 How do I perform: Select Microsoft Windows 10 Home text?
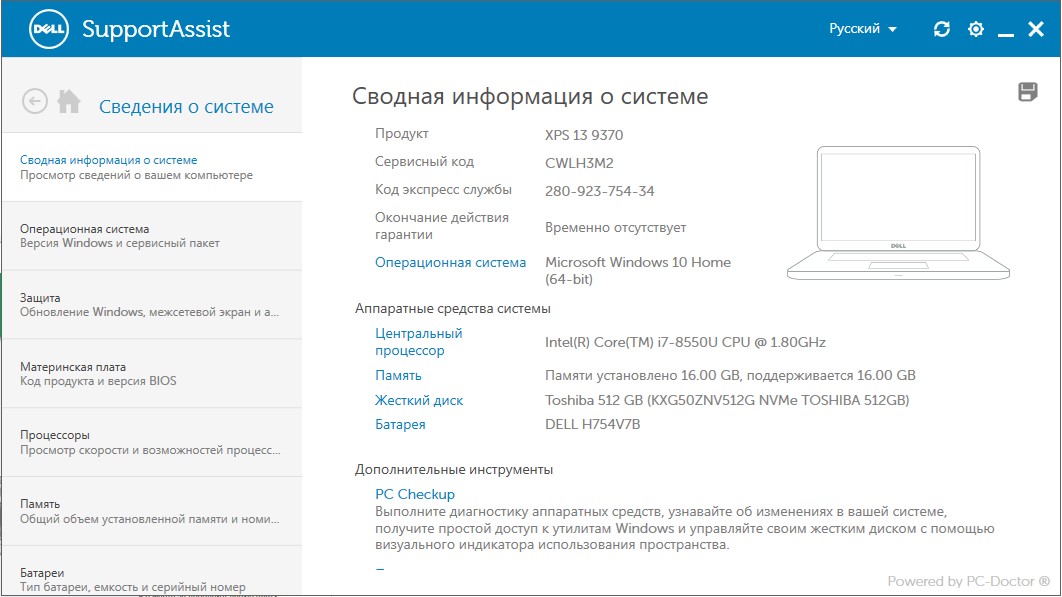[x=638, y=270]
